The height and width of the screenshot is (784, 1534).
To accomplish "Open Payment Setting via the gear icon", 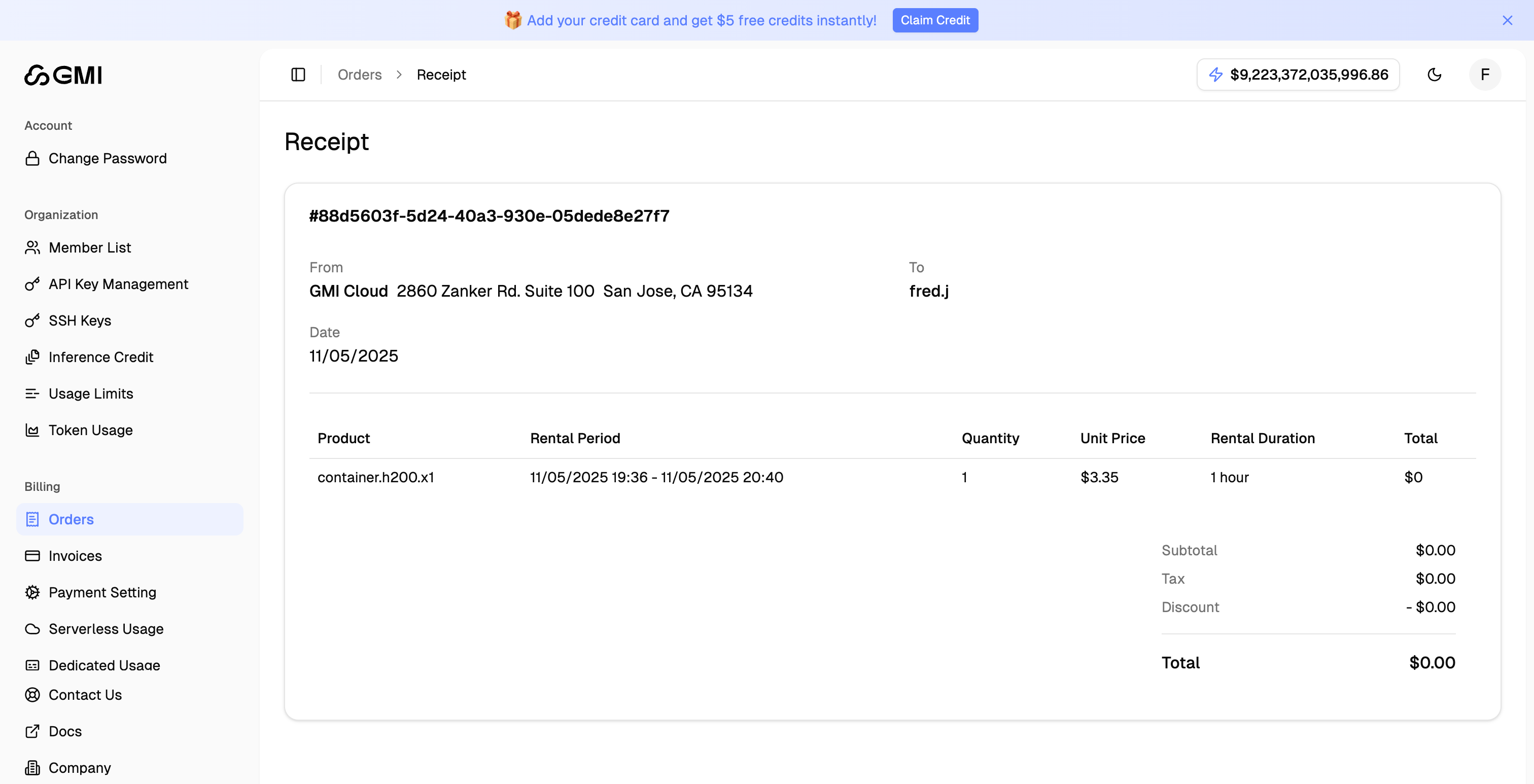I will [33, 592].
